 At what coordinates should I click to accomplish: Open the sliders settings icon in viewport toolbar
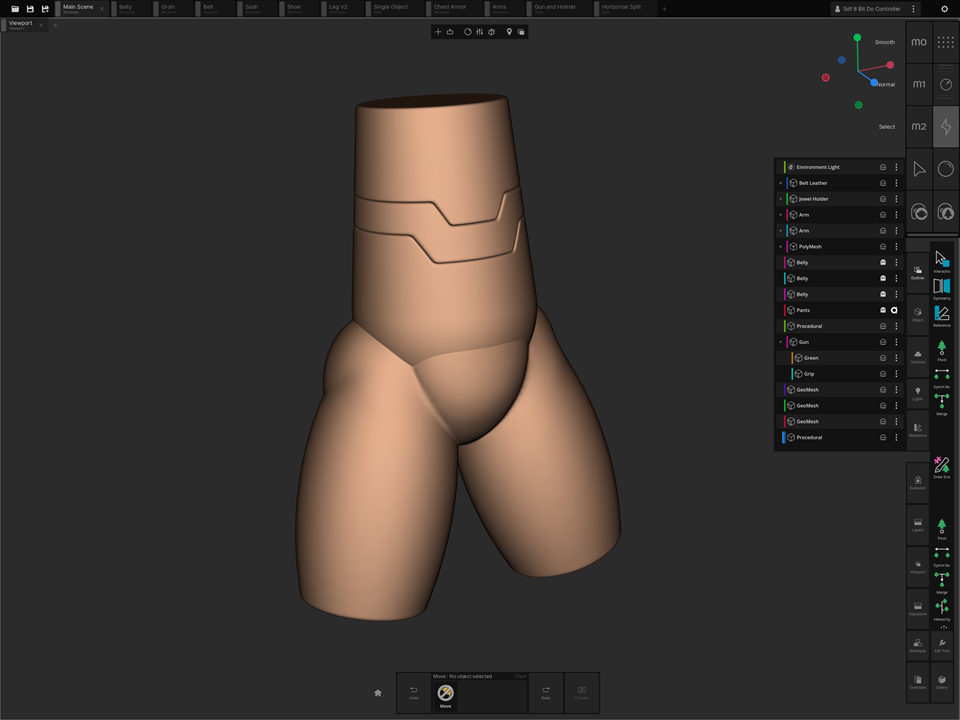479,32
